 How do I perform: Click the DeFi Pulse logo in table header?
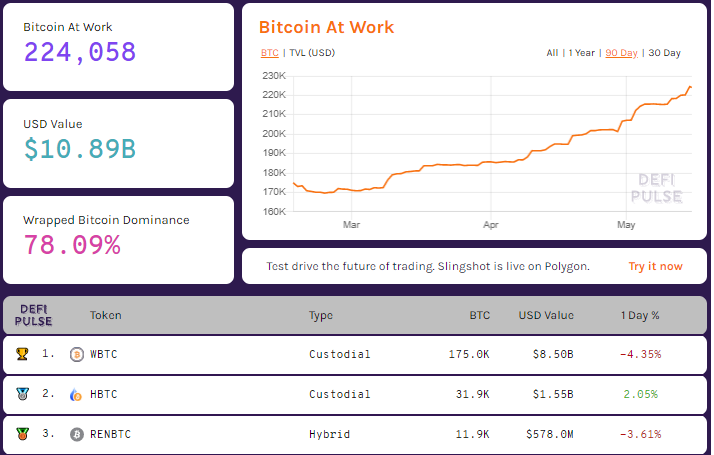click(34, 315)
